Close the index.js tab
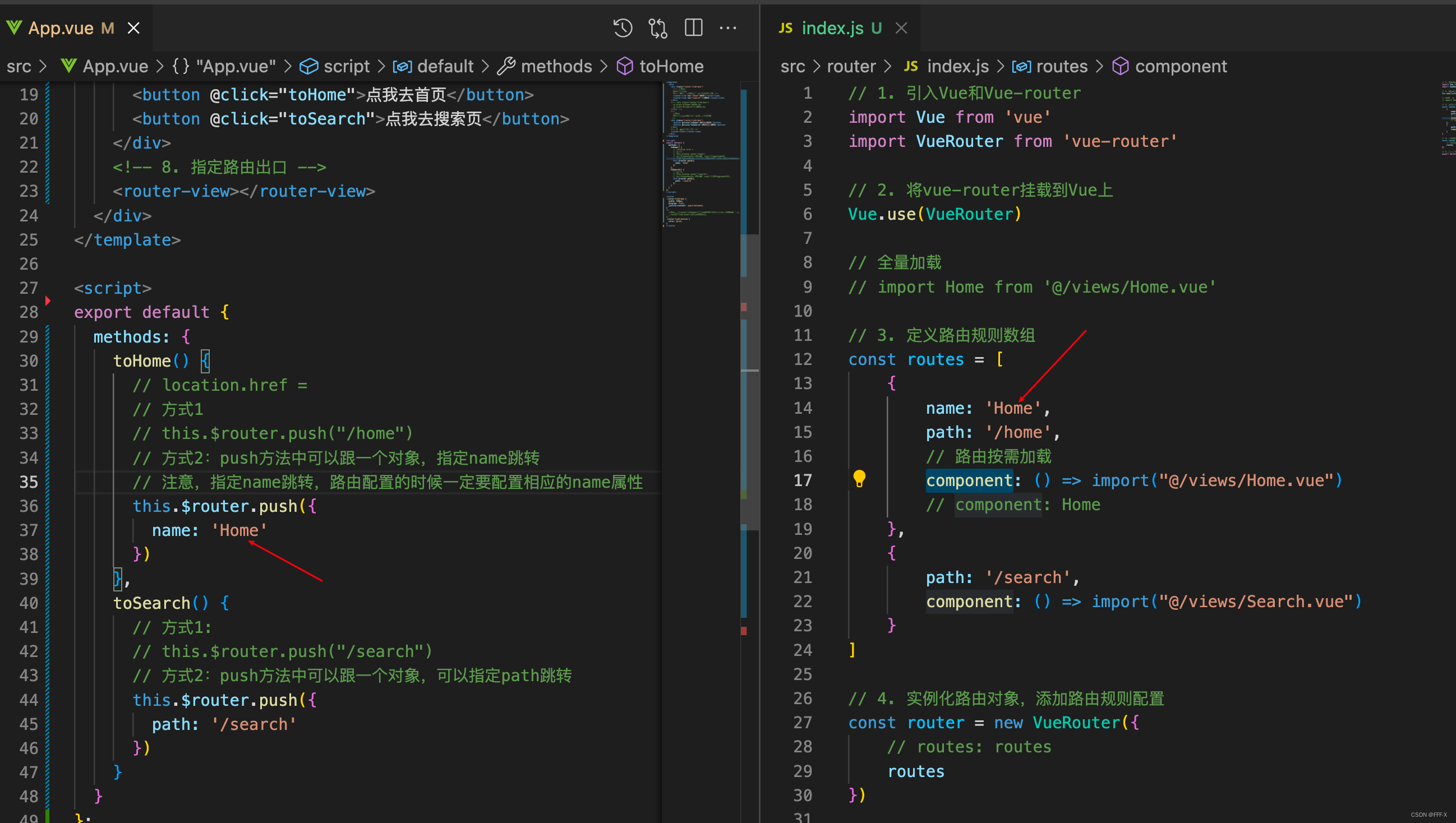Viewport: 1456px width, 823px height. point(901,27)
